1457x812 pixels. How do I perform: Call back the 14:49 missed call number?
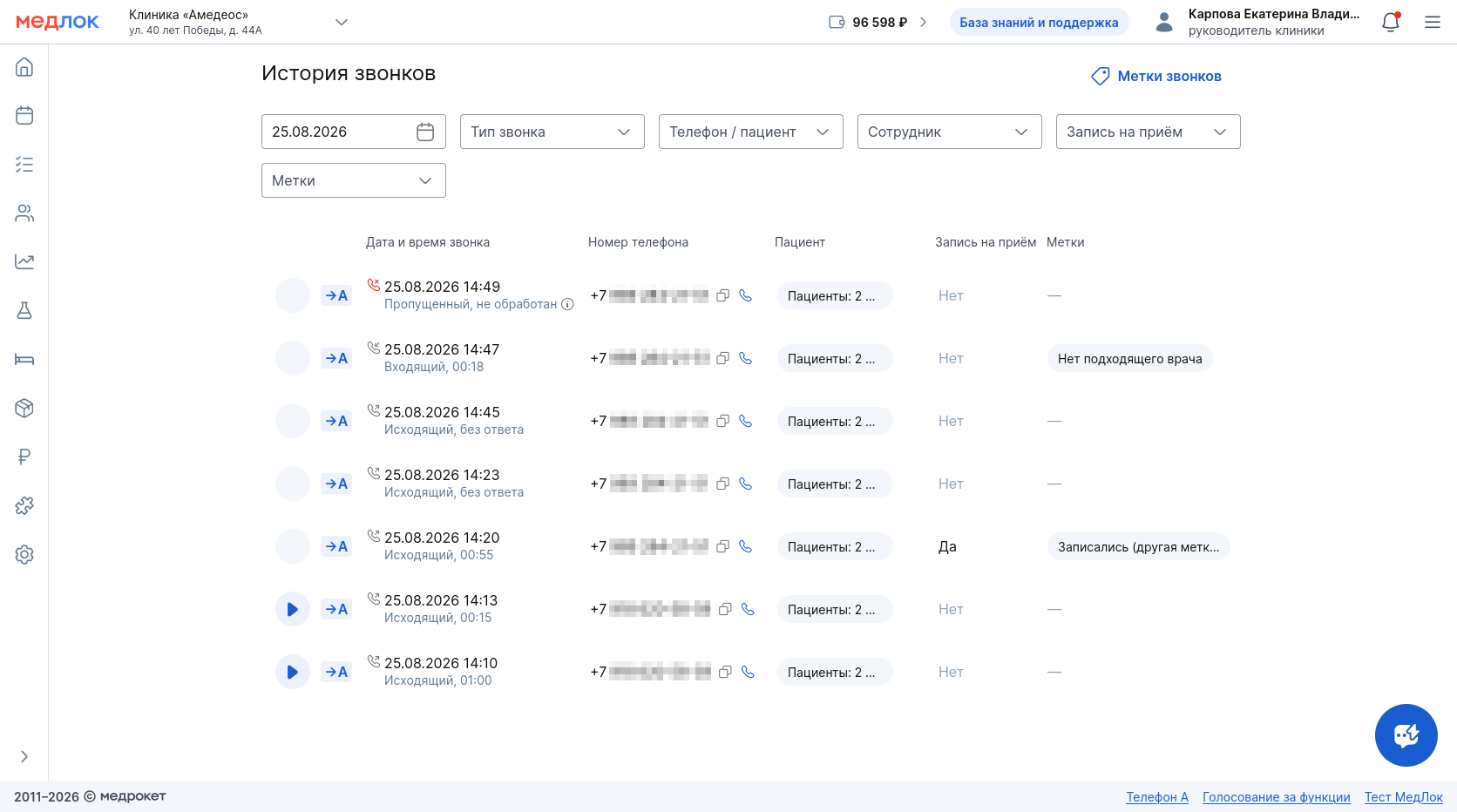pos(745,295)
